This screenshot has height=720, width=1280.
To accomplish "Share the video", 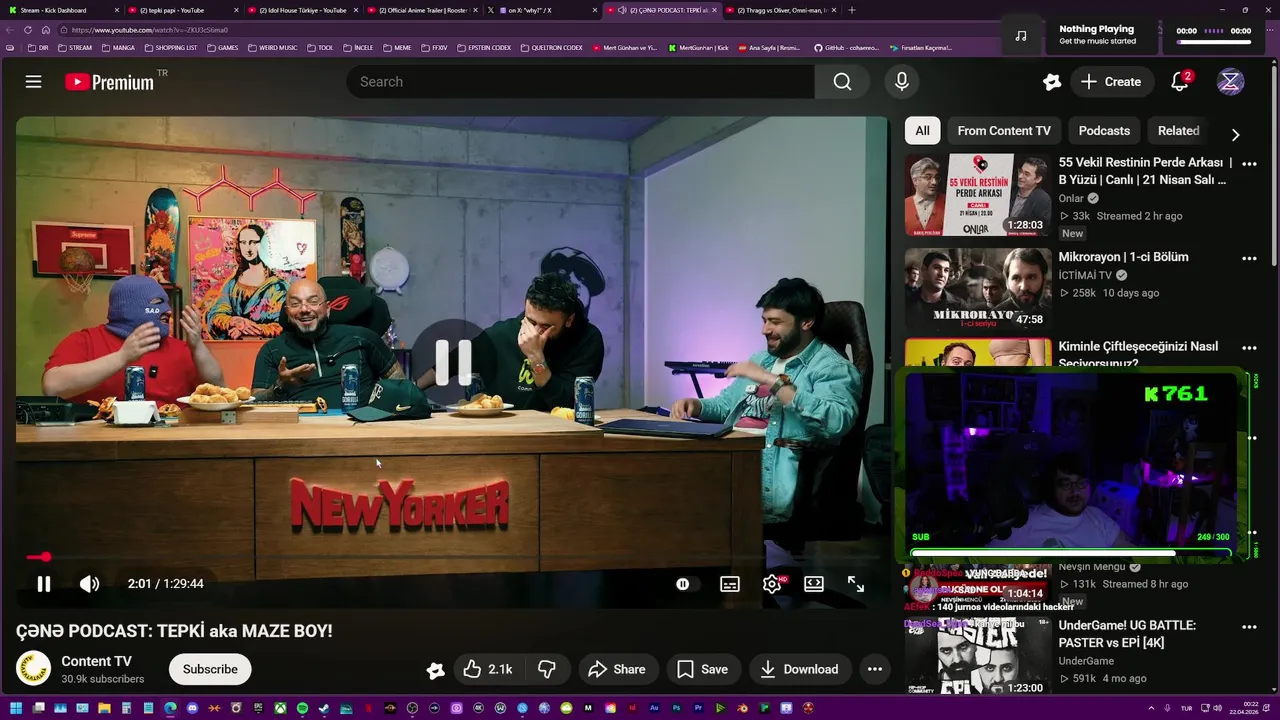I will [617, 669].
